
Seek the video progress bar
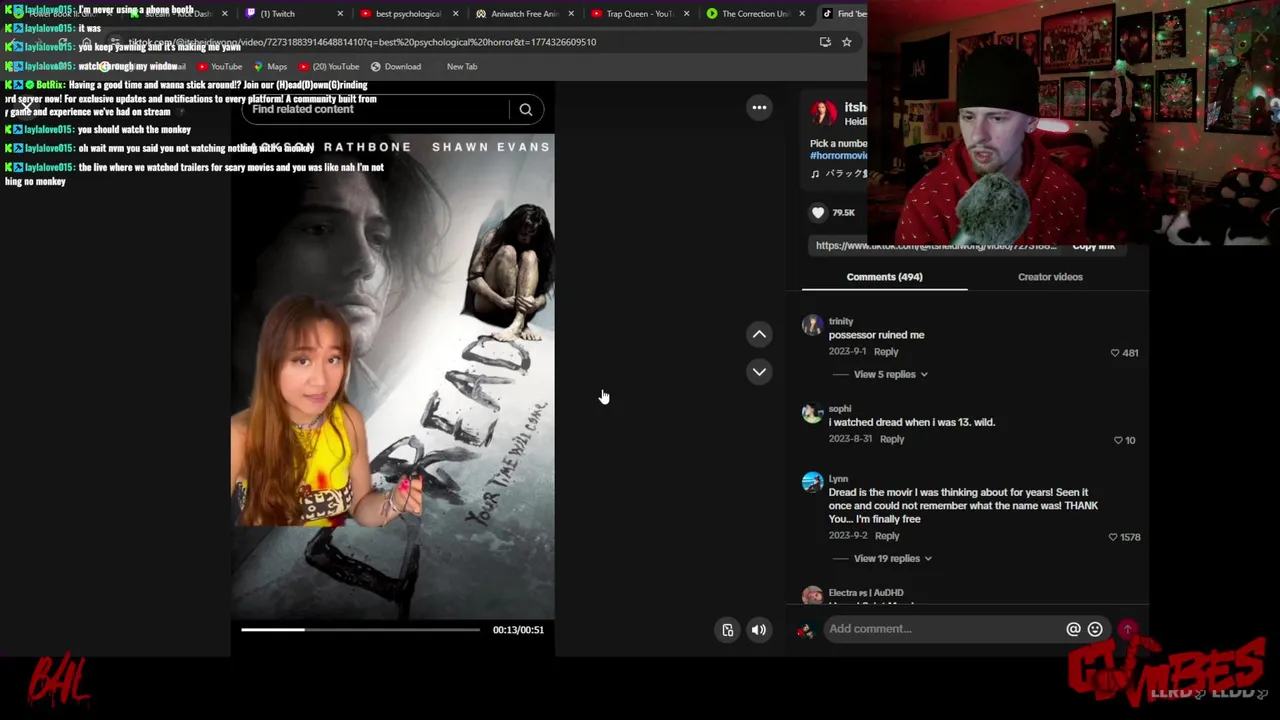click(360, 630)
